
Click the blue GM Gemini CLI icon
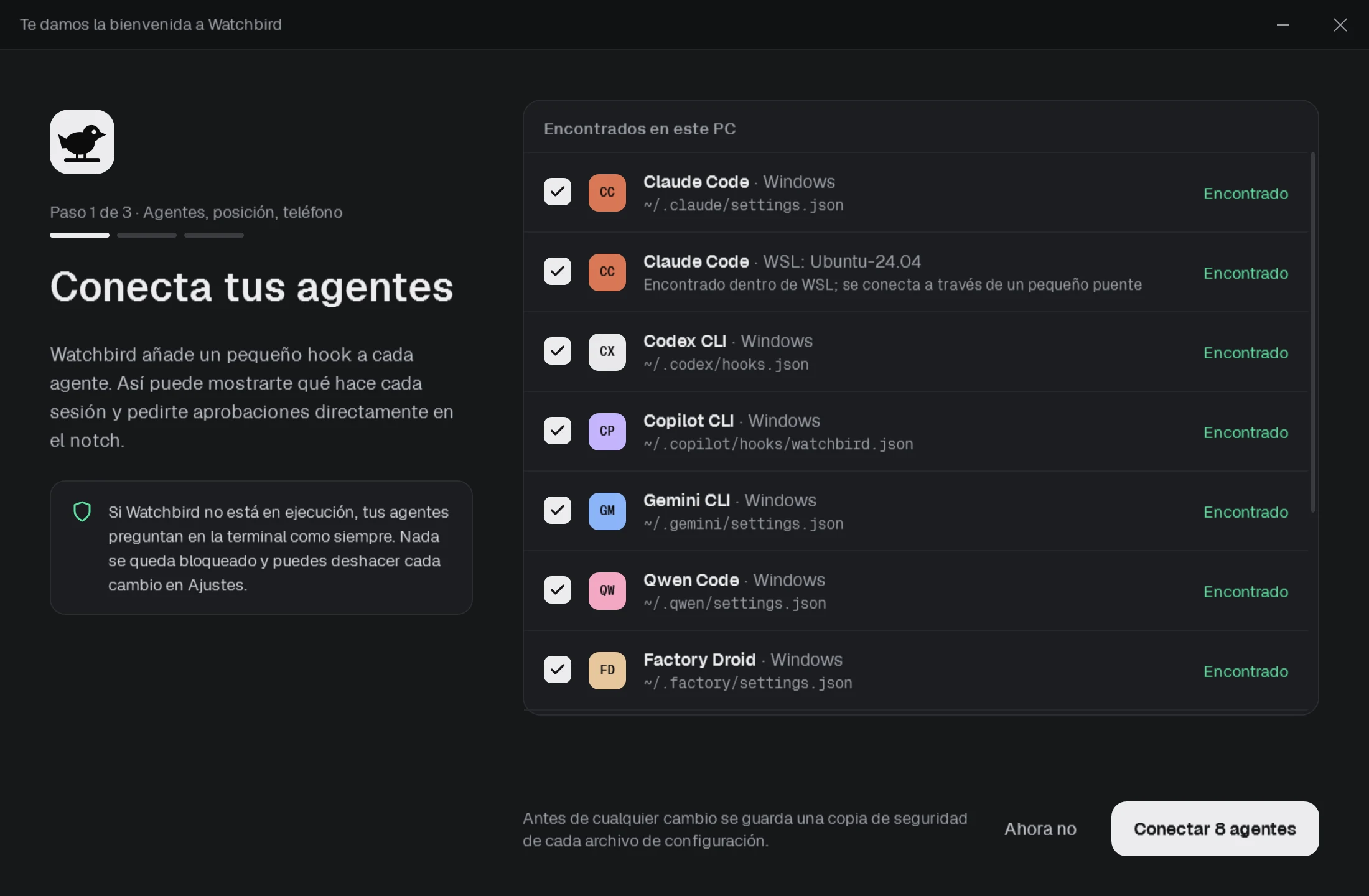607,511
